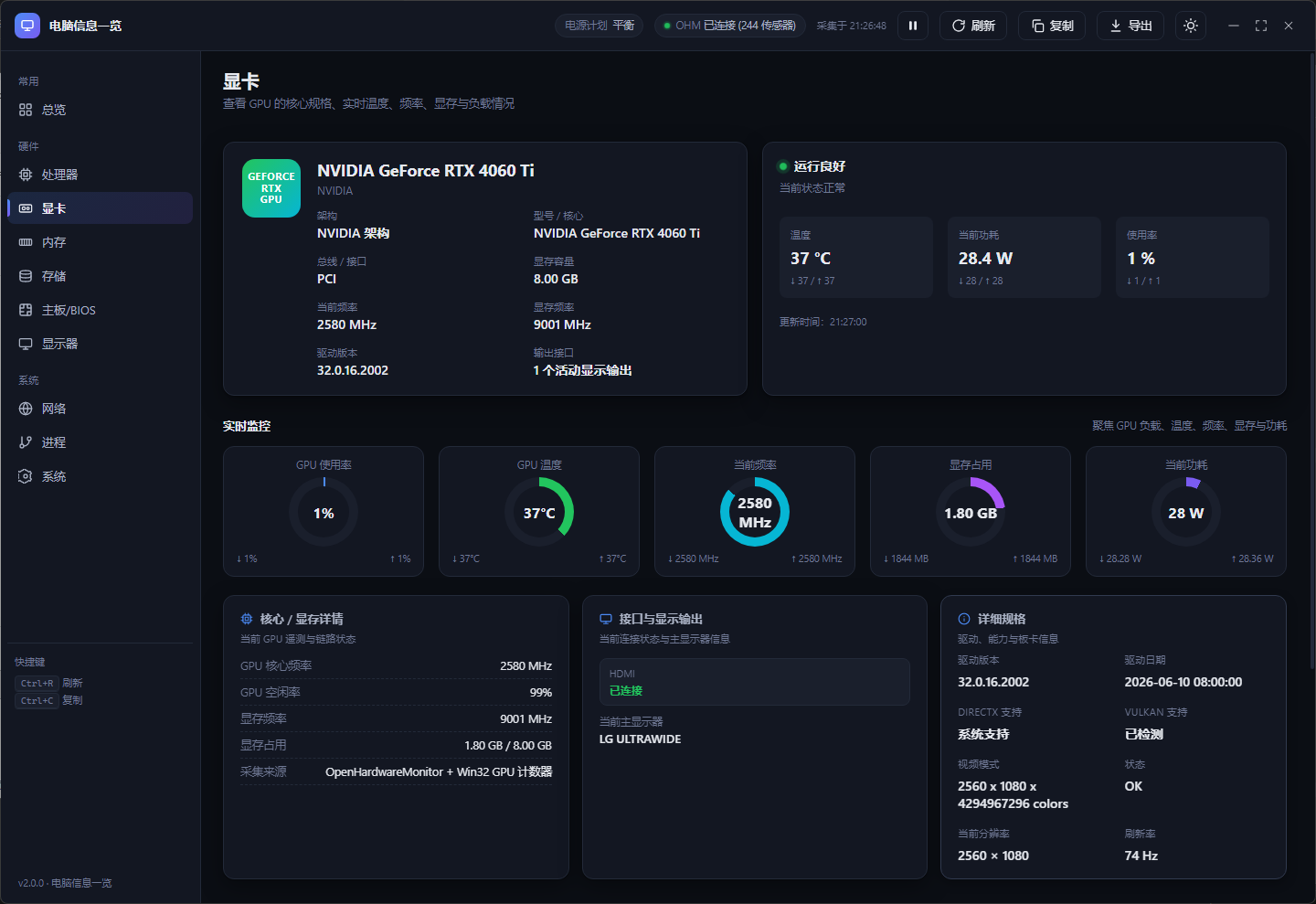1316x904 pixels.
Task: Click the 主板/BIOS sidebar icon
Action: tap(26, 310)
